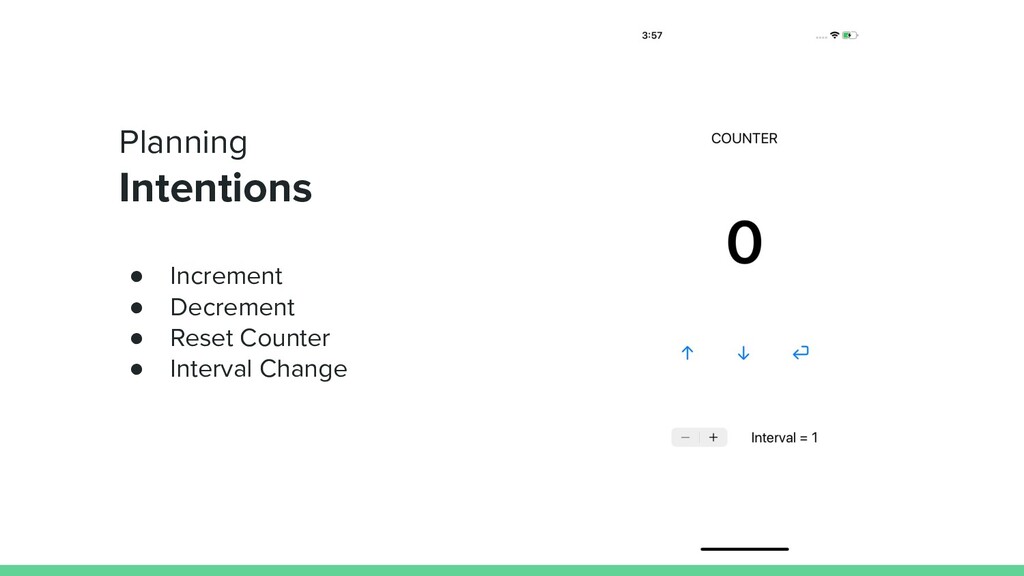Increase interval with stepper plus button
The height and width of the screenshot is (576, 1024).
pyautogui.click(x=713, y=438)
